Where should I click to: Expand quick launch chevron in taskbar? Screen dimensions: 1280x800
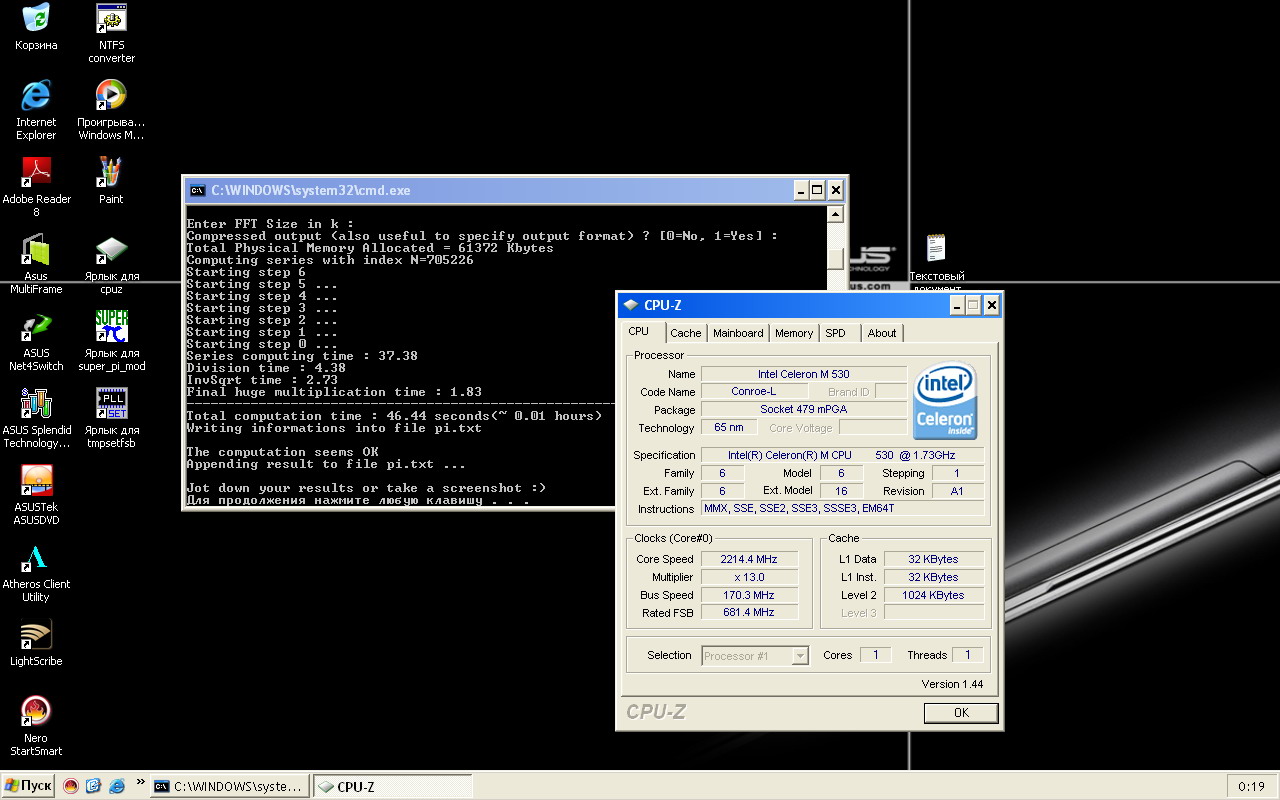click(140, 784)
